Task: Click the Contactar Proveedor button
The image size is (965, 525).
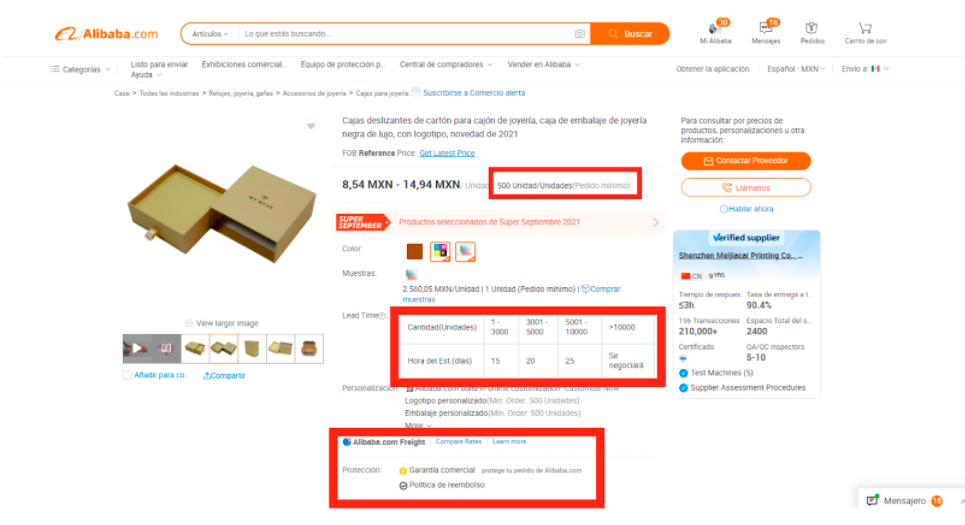Action: click(x=745, y=161)
